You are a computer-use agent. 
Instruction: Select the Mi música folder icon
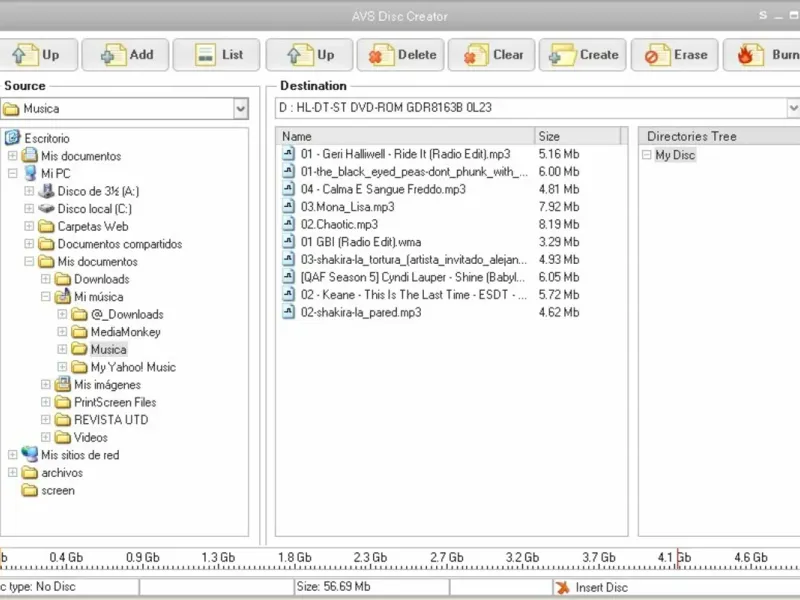[63, 296]
